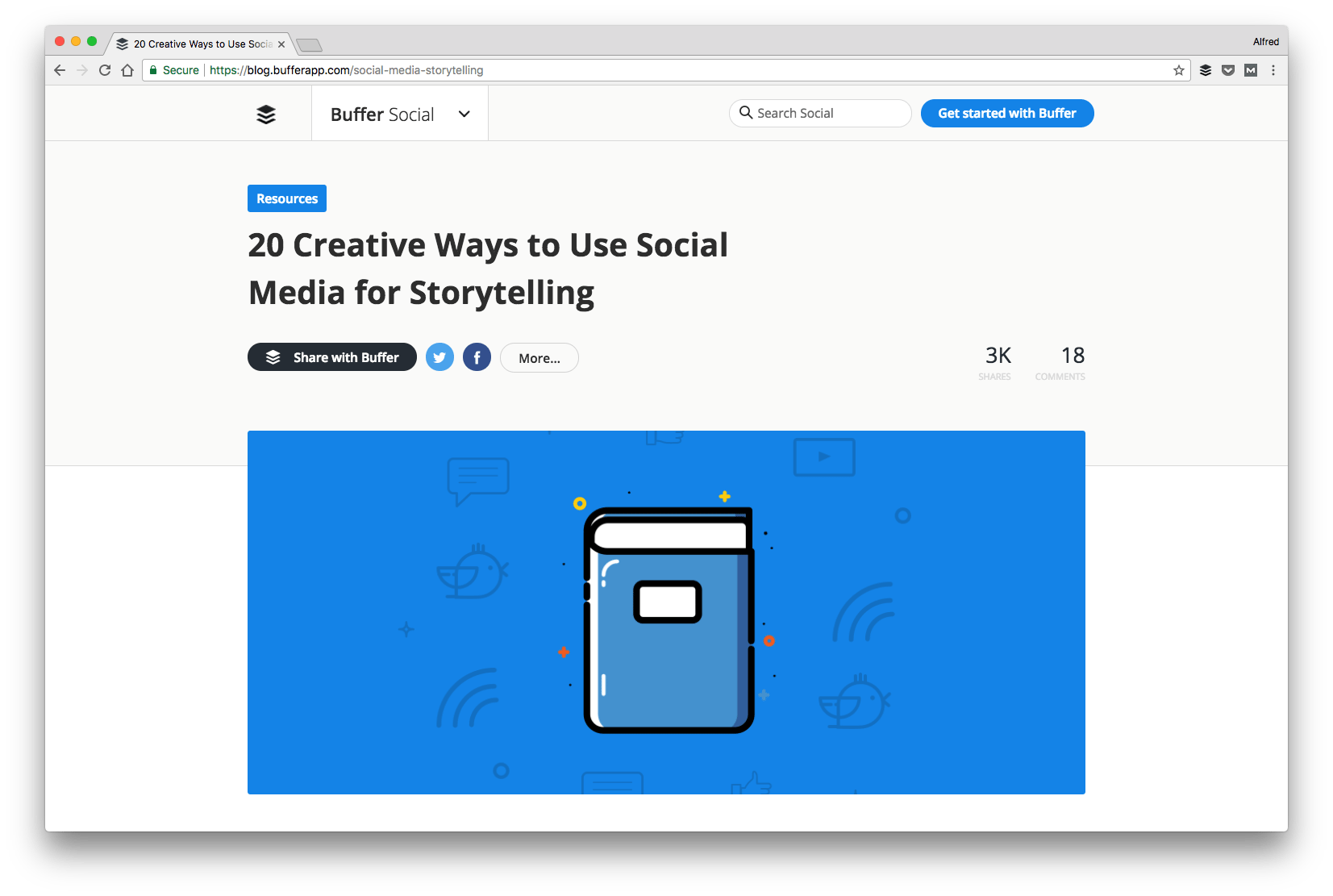This screenshot has height=896, width=1333.
Task: Expand sharing options via the More... button
Action: click(539, 357)
